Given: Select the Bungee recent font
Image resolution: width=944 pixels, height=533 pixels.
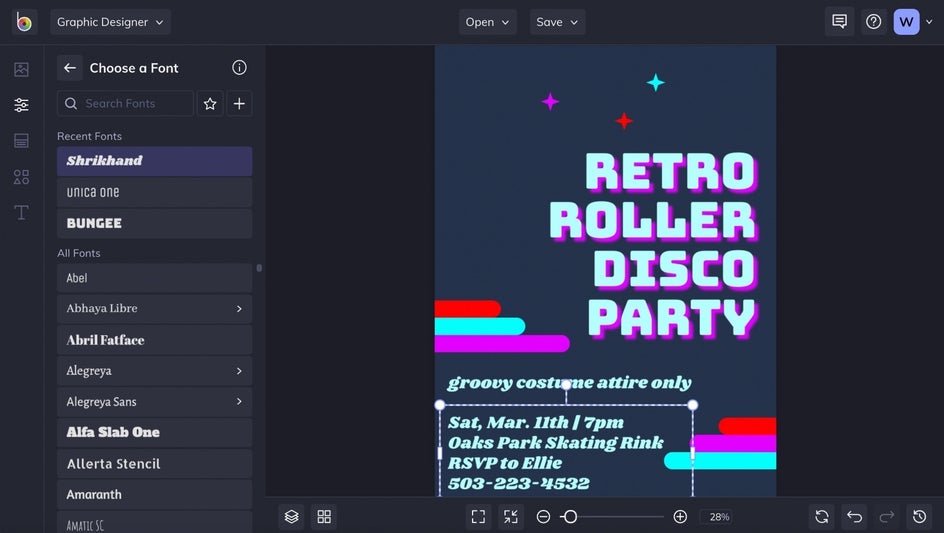Looking at the screenshot, I should point(154,223).
